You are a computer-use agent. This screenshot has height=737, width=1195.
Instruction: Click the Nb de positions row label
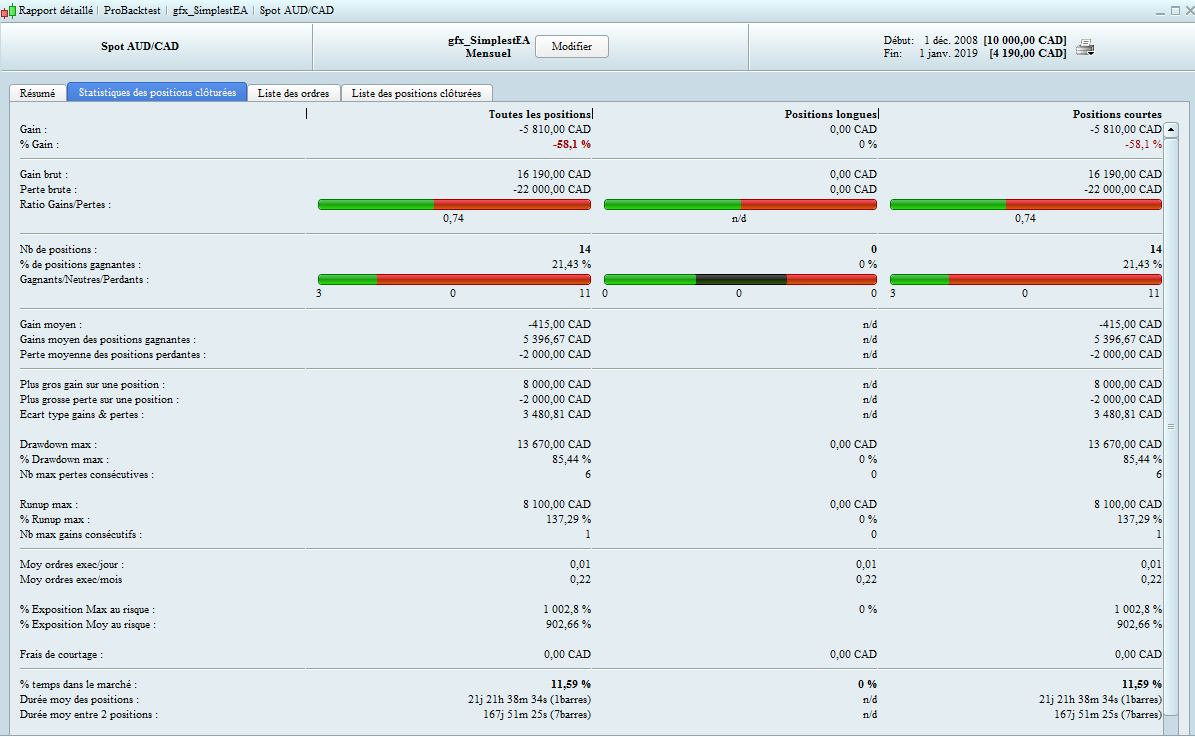(x=59, y=250)
